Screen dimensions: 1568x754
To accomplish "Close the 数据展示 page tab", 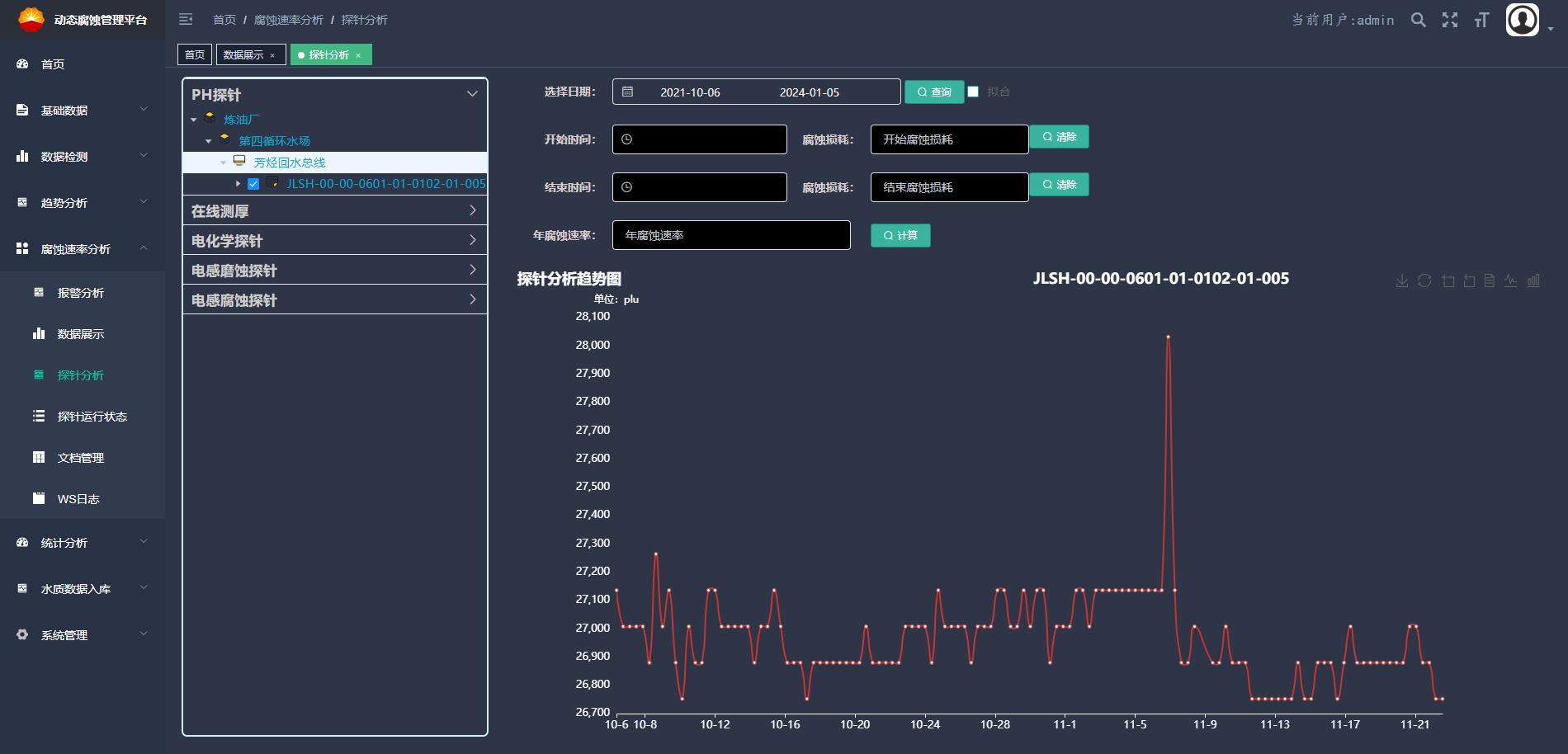I will click(272, 55).
